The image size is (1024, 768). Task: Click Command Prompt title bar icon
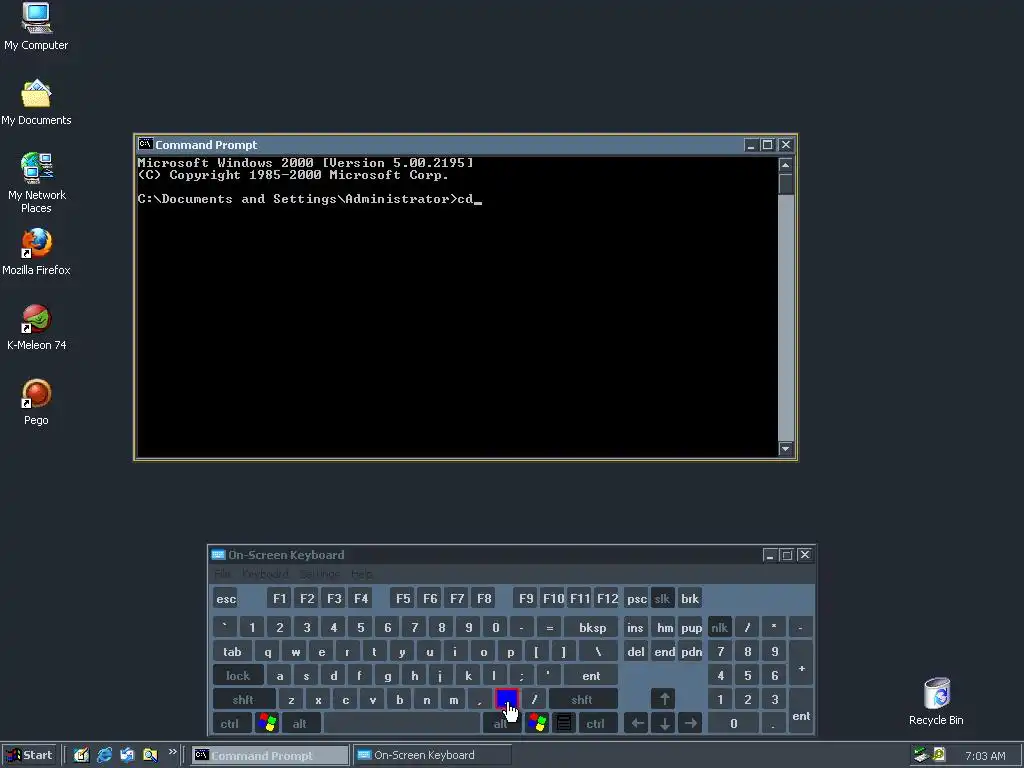coord(145,144)
